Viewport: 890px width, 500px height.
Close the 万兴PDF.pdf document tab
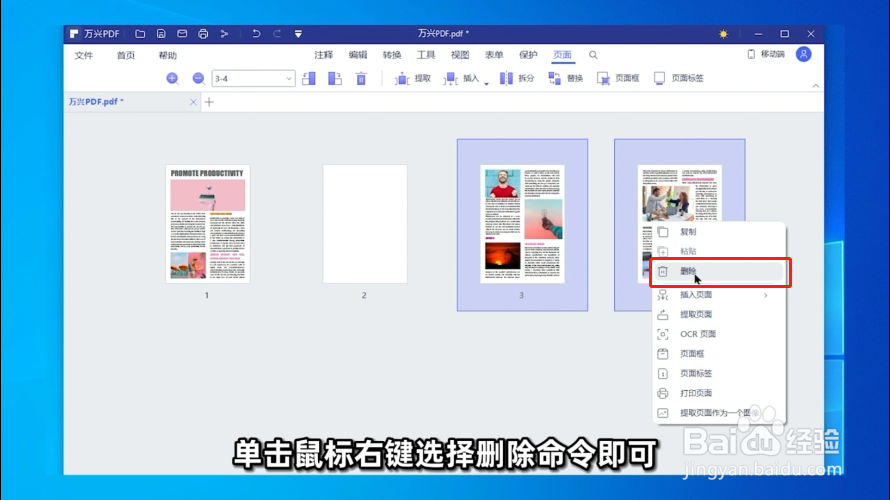(193, 102)
